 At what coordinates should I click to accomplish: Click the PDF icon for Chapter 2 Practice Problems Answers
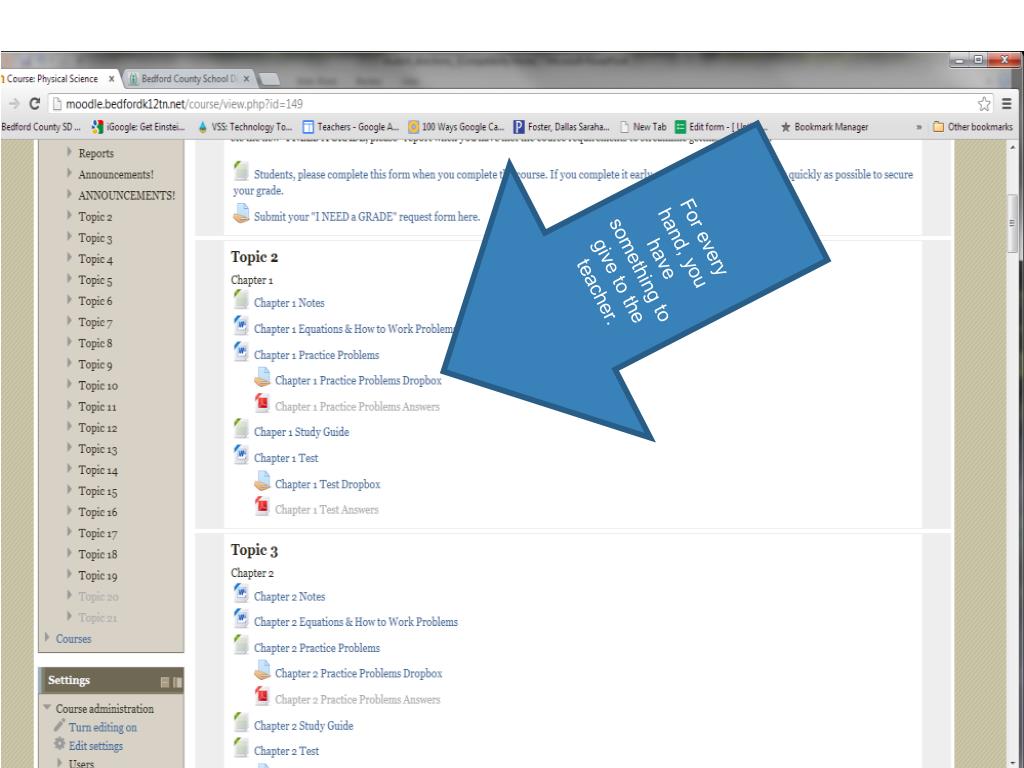[262, 696]
